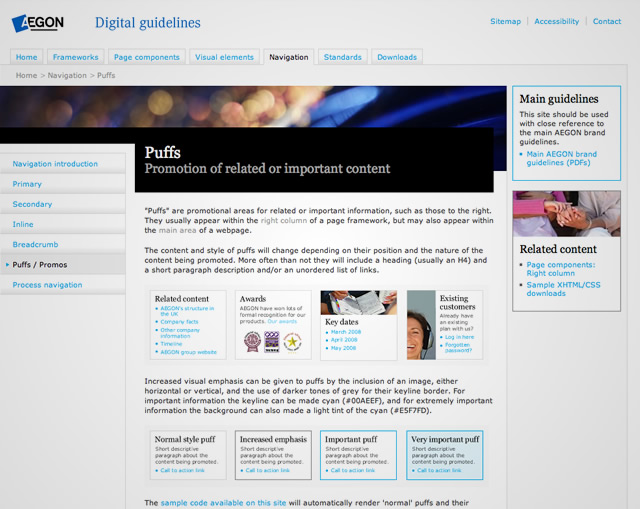Screen dimensions: 640x509
Task: Switch to the Standards tab
Action: [x=342, y=57]
